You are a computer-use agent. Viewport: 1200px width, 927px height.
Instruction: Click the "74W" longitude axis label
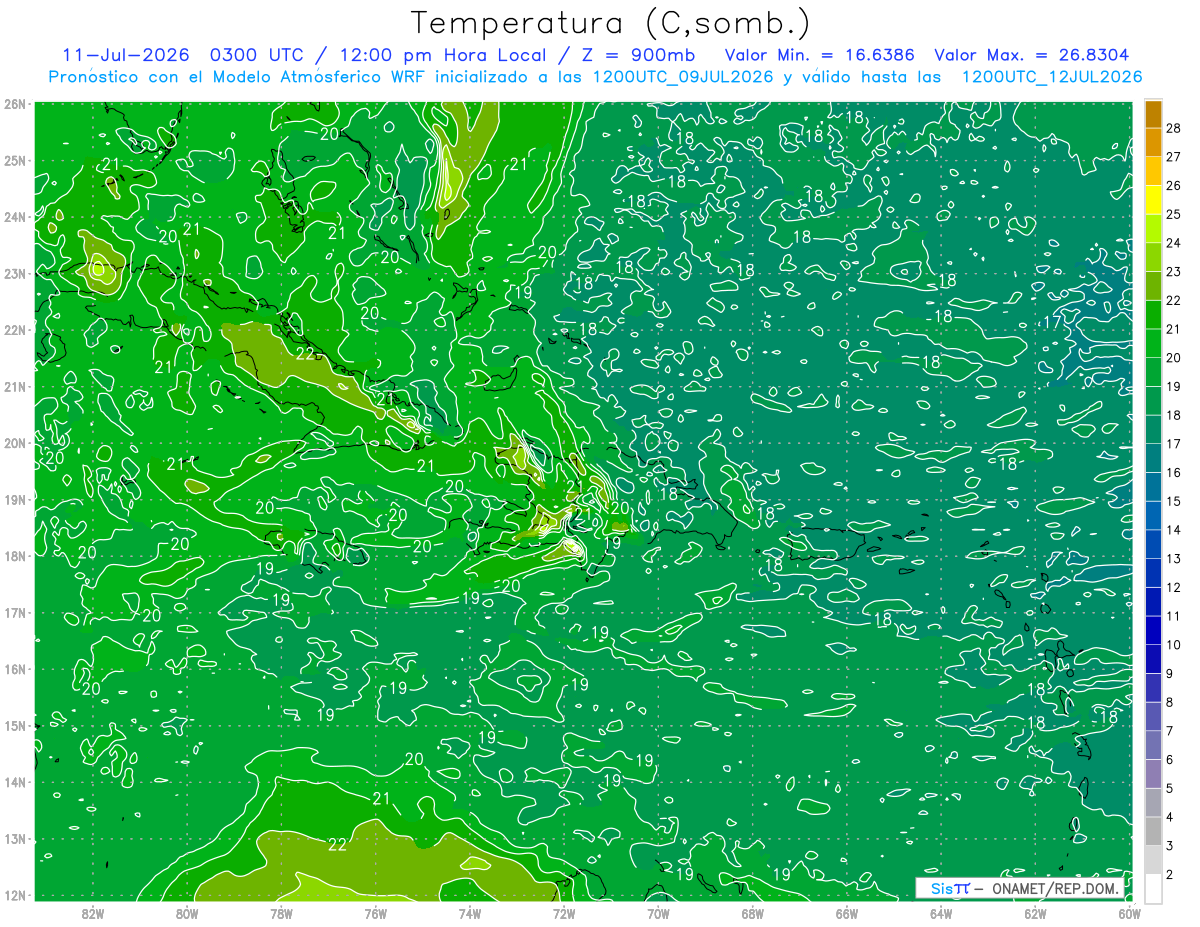(470, 913)
